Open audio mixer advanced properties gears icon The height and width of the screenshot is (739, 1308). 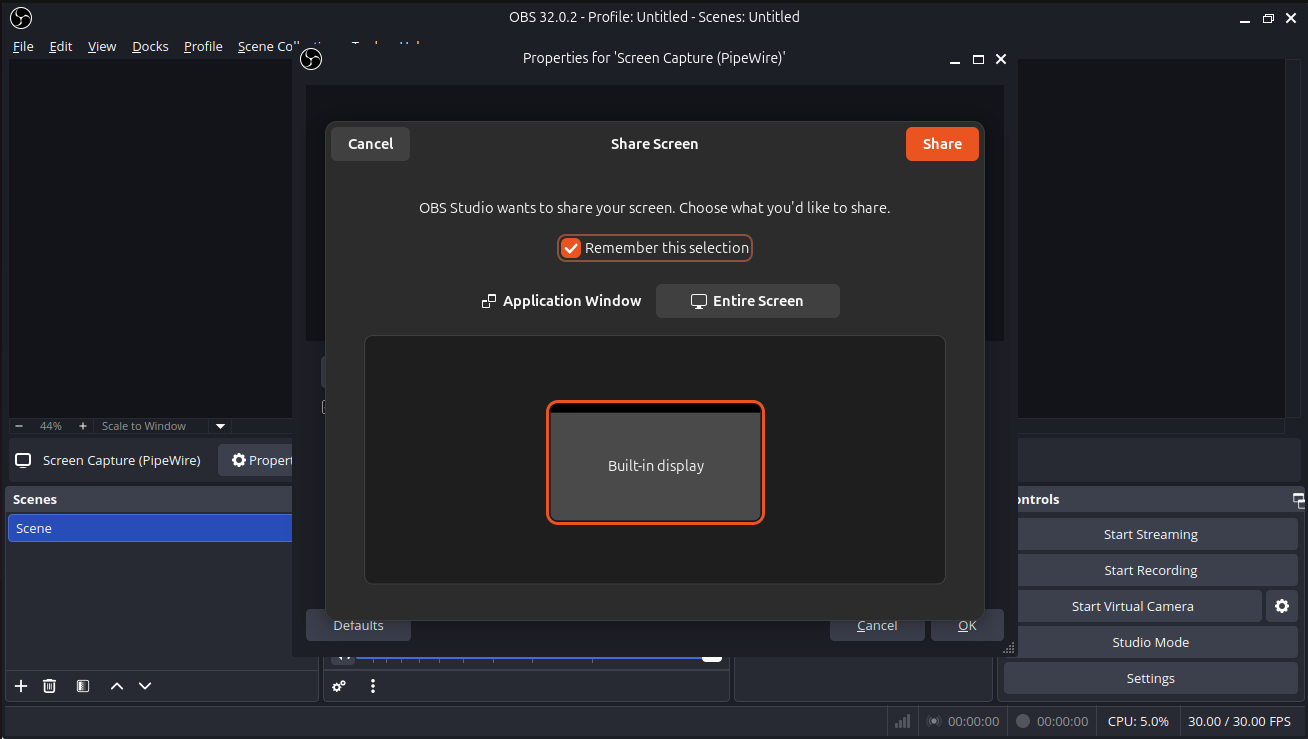(340, 686)
